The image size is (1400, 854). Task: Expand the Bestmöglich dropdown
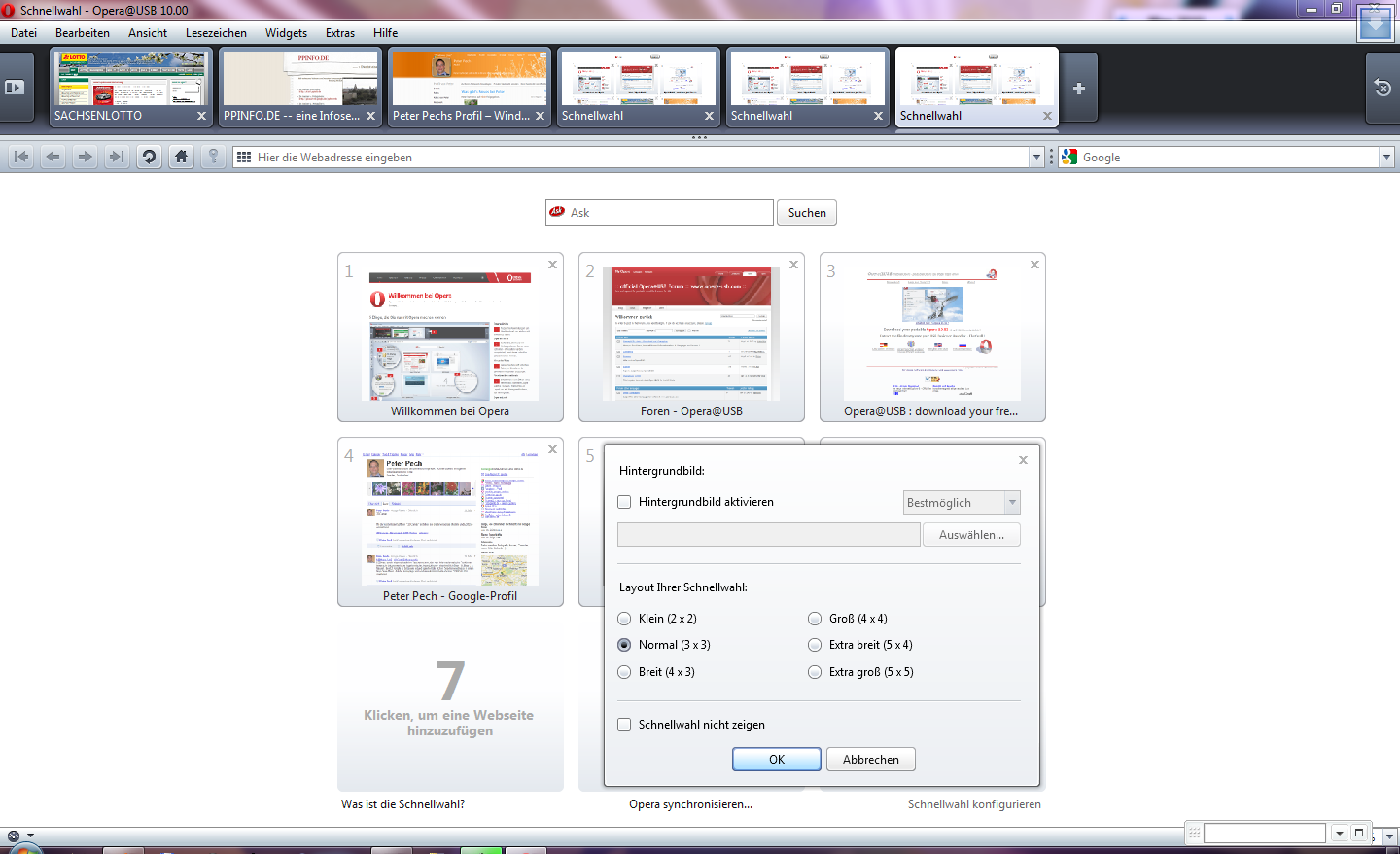(1012, 503)
